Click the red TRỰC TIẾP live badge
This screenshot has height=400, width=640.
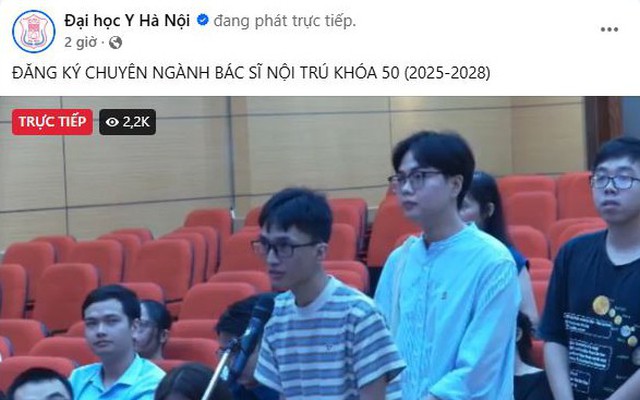coord(52,122)
